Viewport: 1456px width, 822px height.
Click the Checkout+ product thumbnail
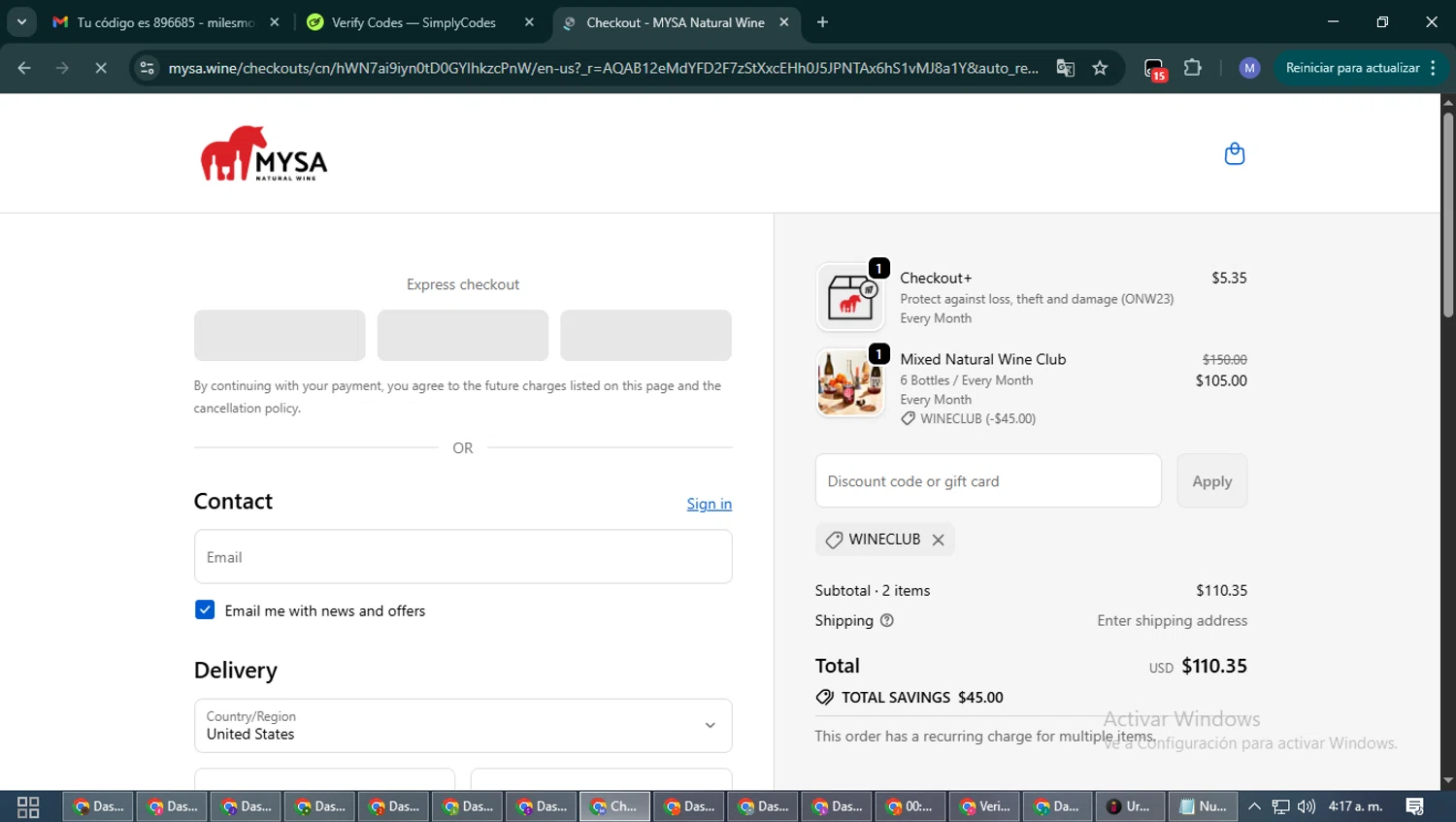click(850, 297)
